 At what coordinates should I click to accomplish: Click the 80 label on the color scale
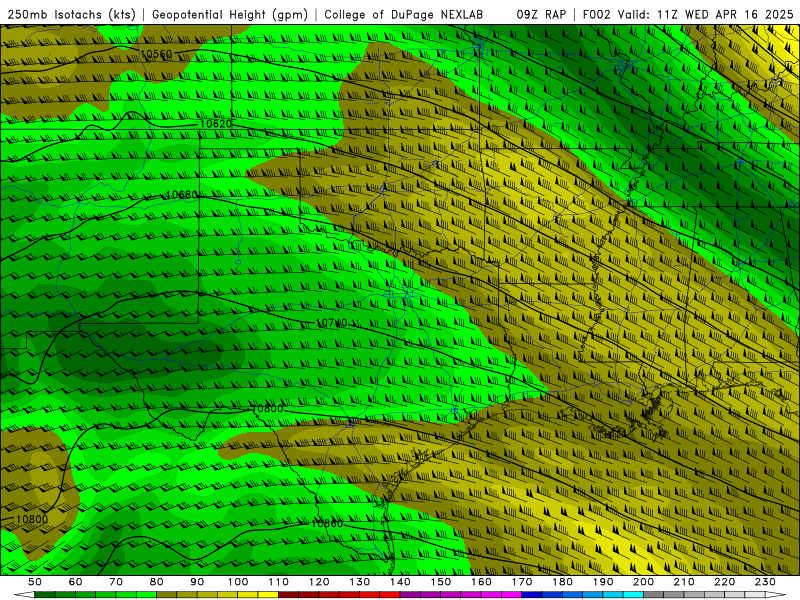coord(157,582)
